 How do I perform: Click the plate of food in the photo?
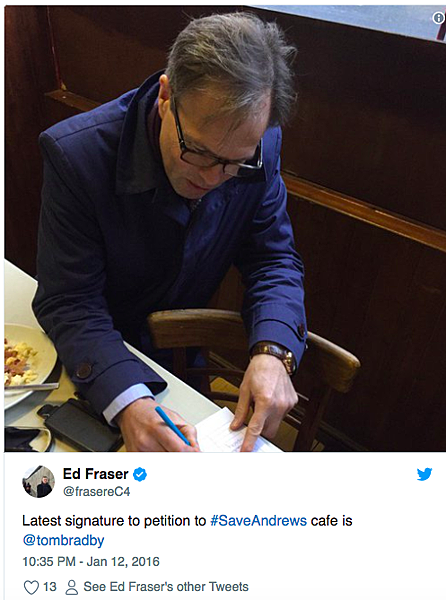(x=27, y=362)
